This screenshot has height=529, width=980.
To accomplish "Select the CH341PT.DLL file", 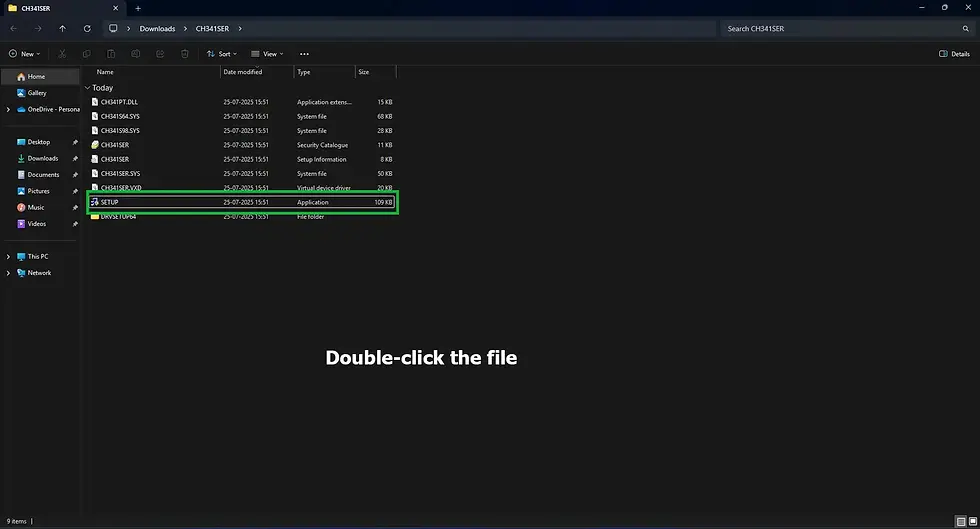I will 242,102.
